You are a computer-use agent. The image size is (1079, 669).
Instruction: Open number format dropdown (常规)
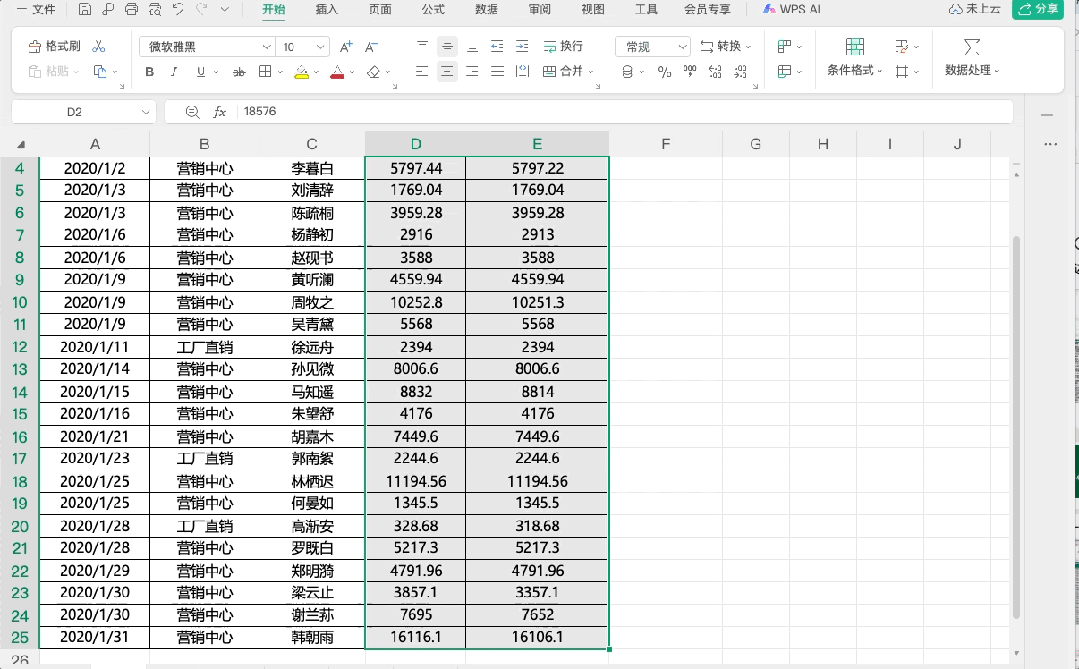coord(652,47)
